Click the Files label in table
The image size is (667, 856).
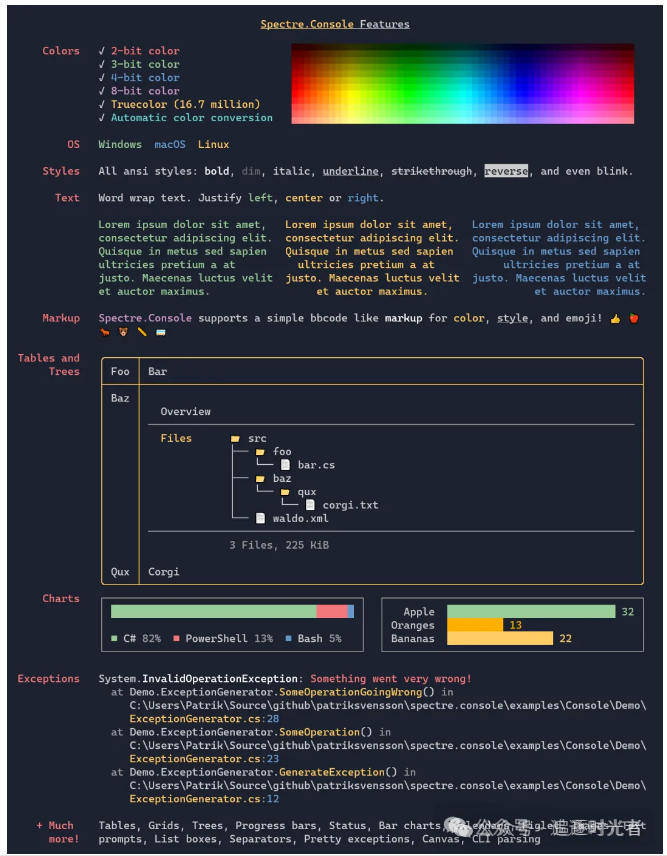click(176, 438)
